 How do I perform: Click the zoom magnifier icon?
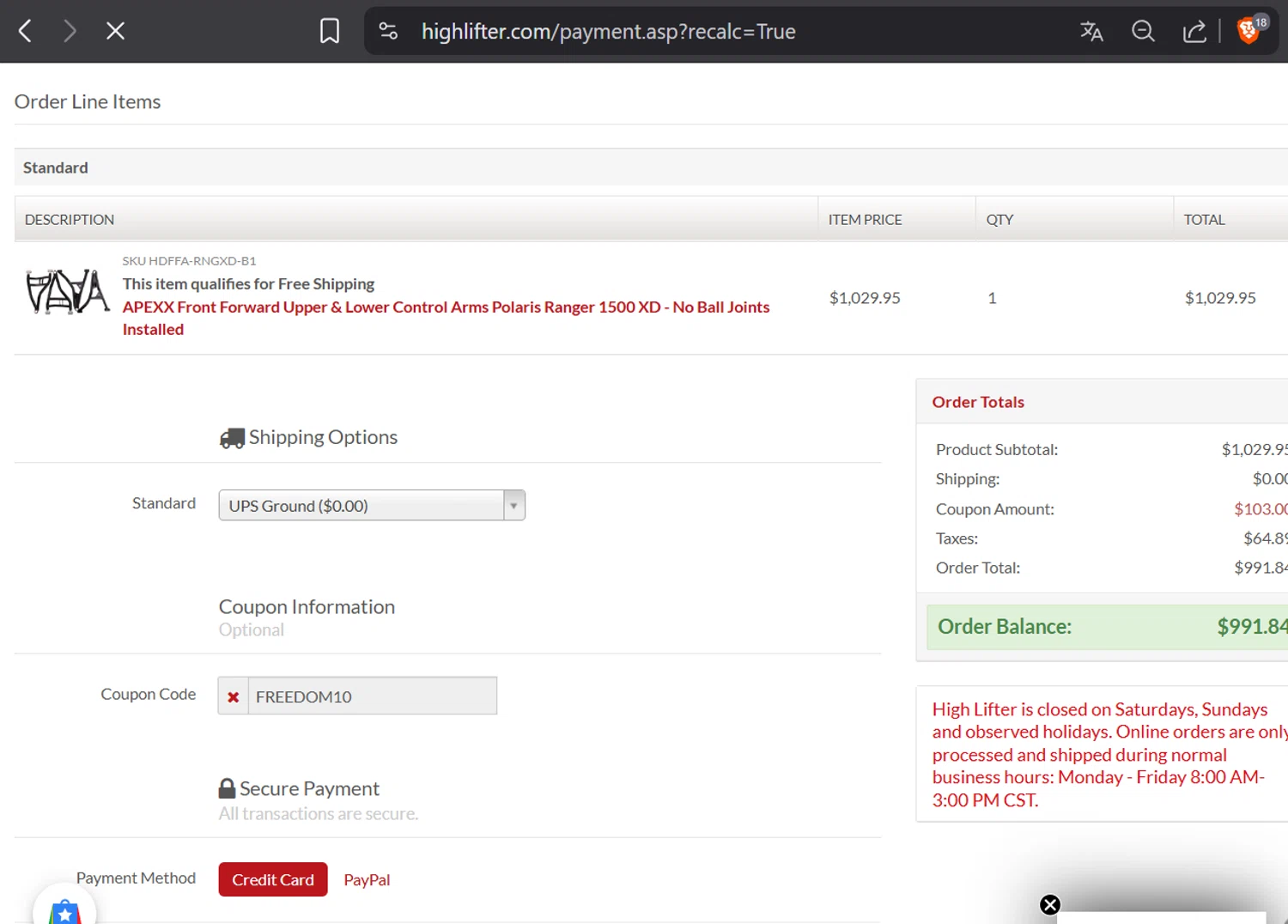click(x=1143, y=32)
